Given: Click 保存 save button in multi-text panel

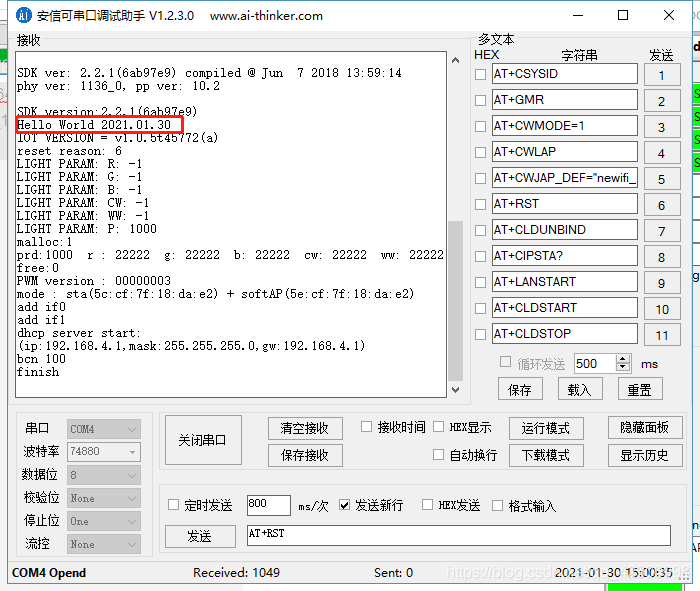Looking at the screenshot, I should (520, 389).
